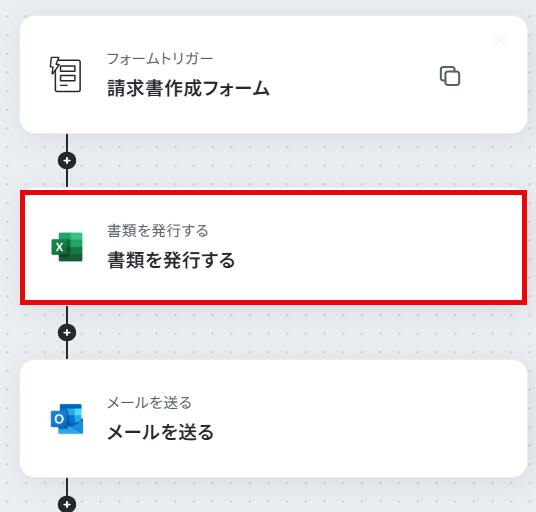
Task: Click the duplicate icon on the form trigger card
Action: point(450,76)
